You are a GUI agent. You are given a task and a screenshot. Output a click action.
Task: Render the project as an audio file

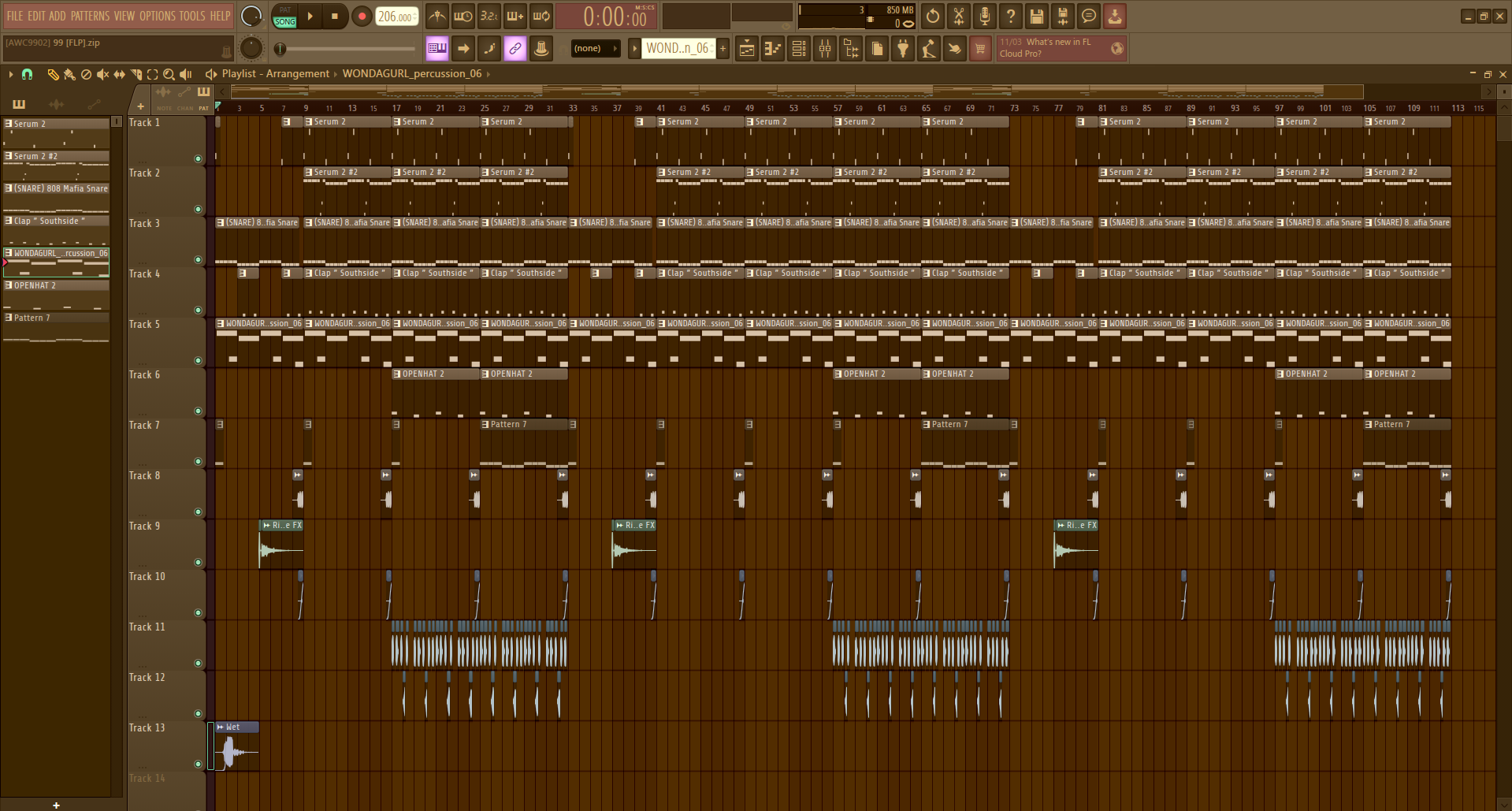pyautogui.click(x=1063, y=16)
